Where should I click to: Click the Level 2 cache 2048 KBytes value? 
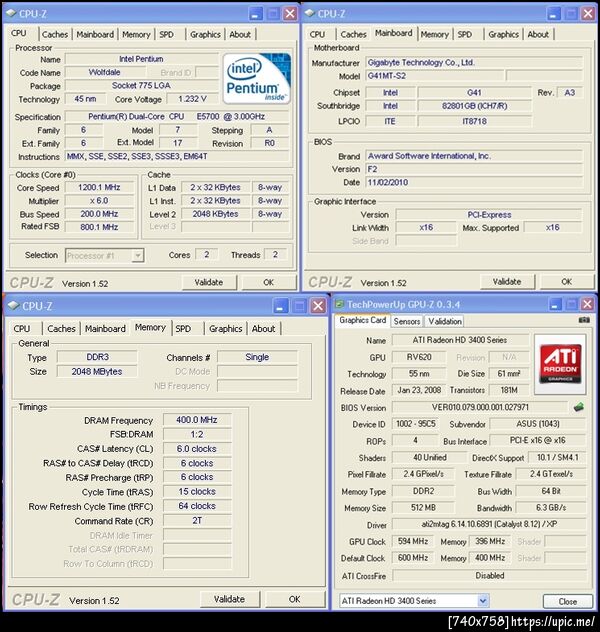(x=215, y=214)
